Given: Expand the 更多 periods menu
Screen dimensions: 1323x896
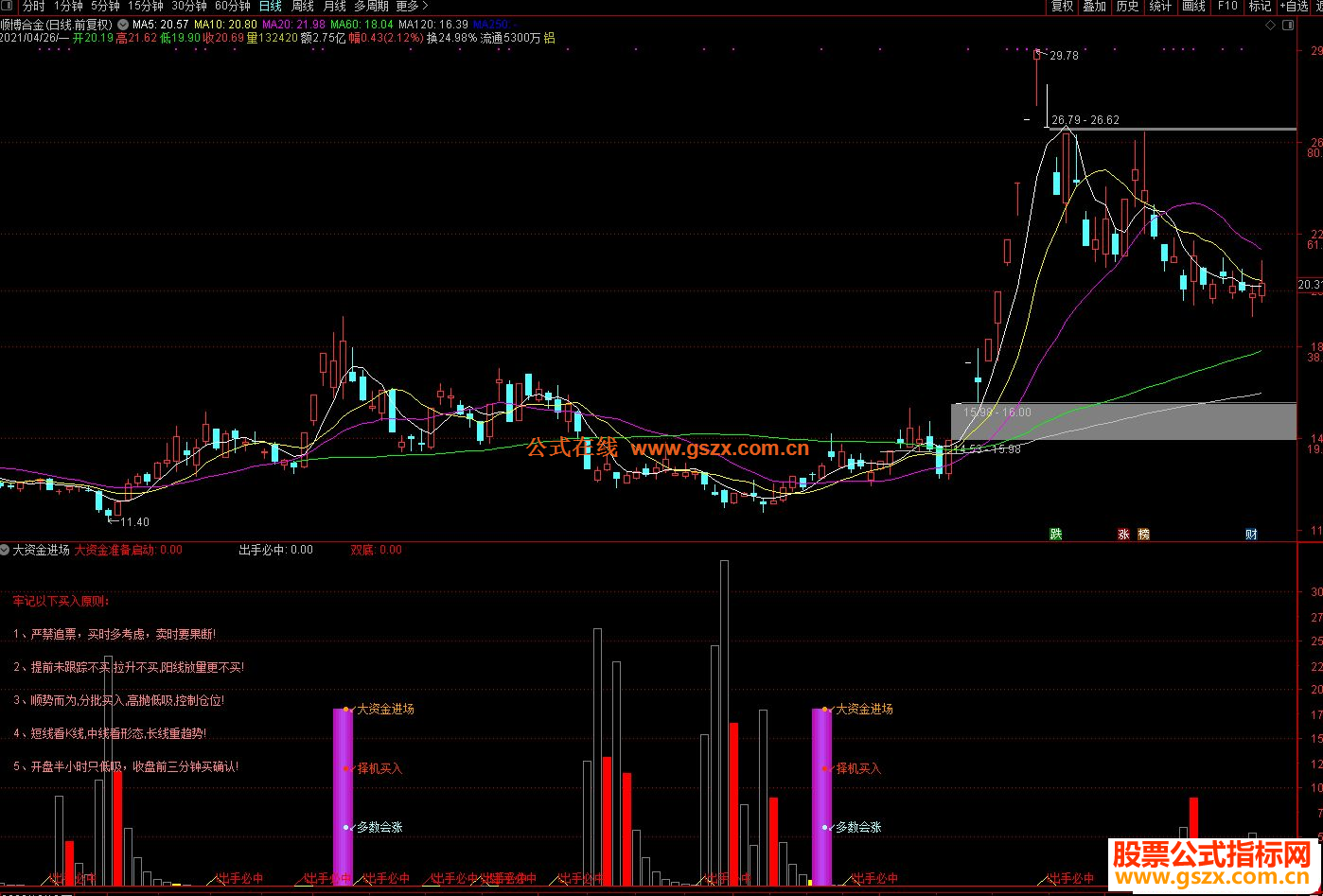Looking at the screenshot, I should click(412, 6).
